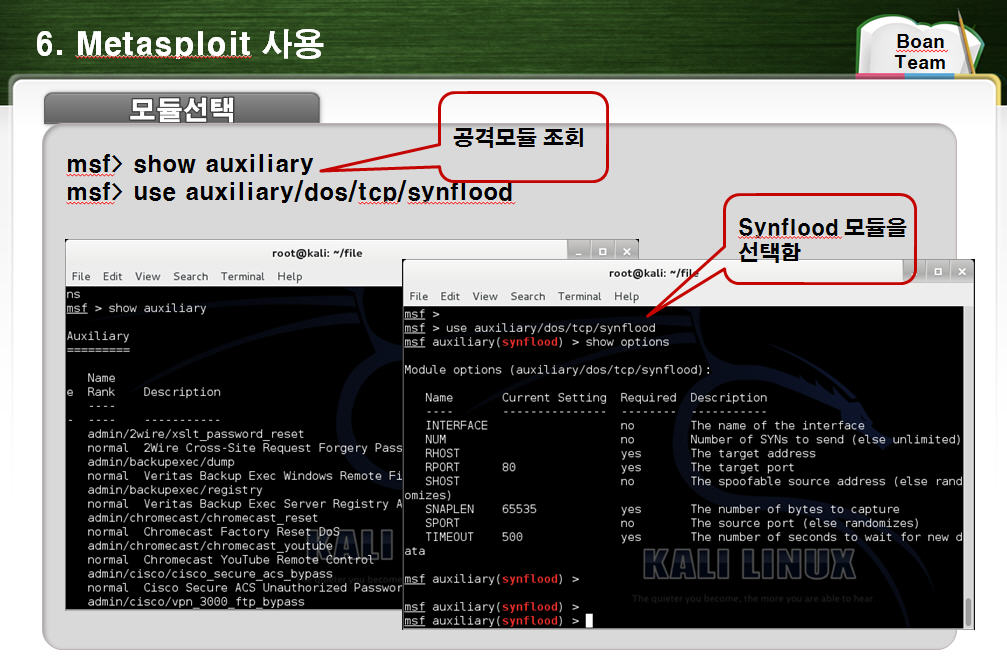Click slide heading '6. Metasploit 사용'

pos(180,44)
